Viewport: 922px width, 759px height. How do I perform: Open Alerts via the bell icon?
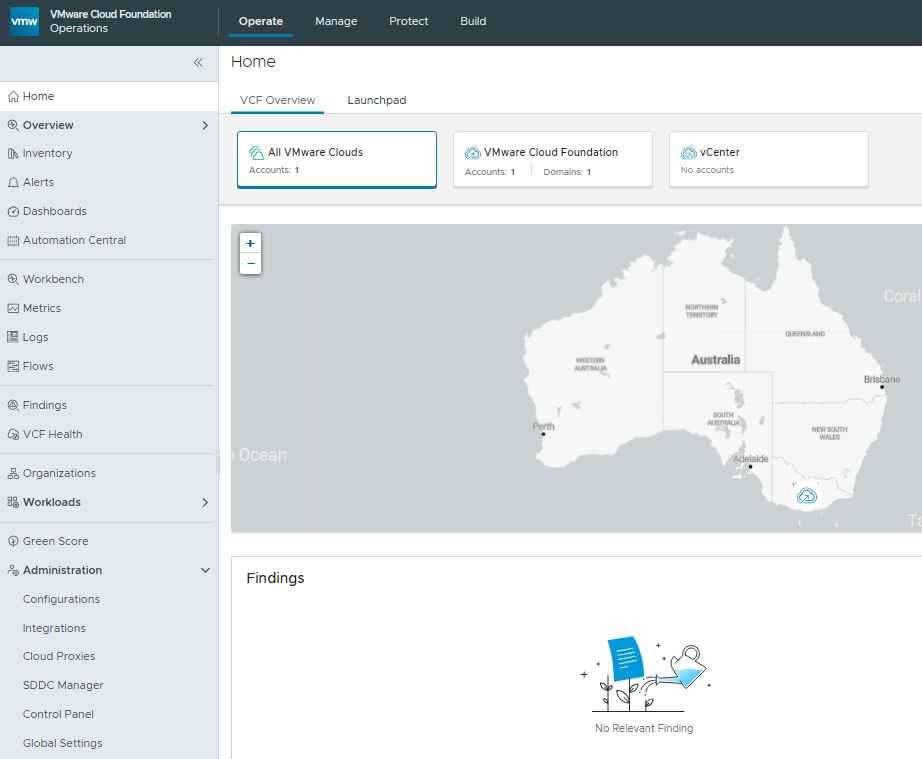click(13, 182)
